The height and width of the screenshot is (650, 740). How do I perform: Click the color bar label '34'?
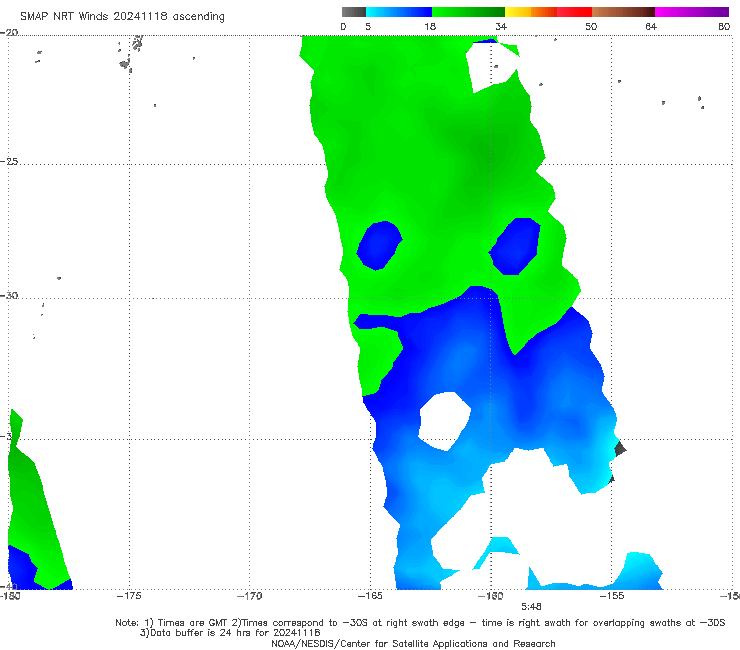coord(501,26)
